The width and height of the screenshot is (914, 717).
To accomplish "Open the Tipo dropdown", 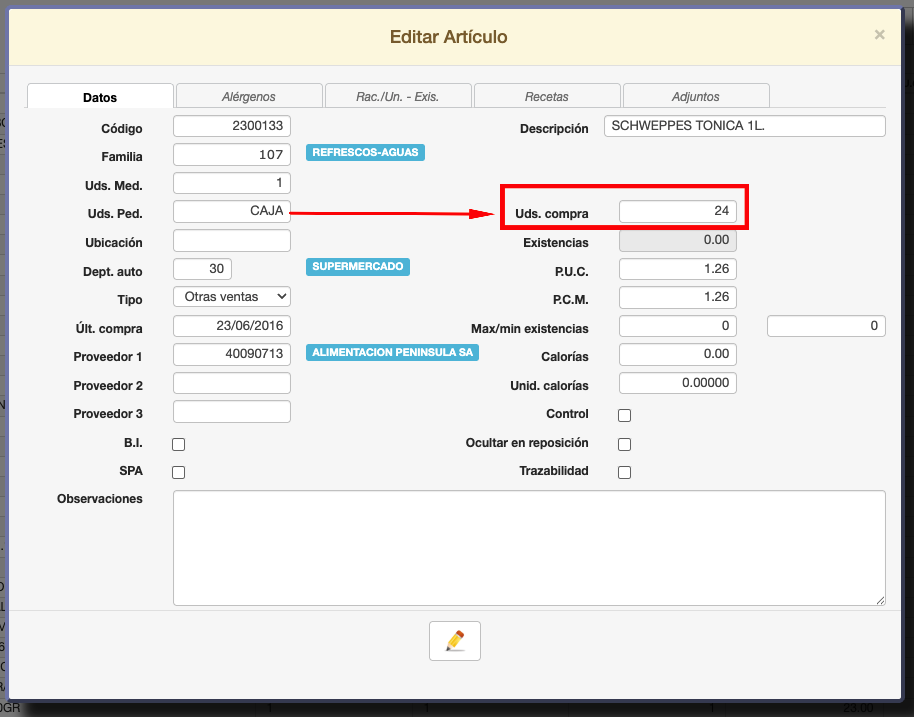I will point(232,297).
